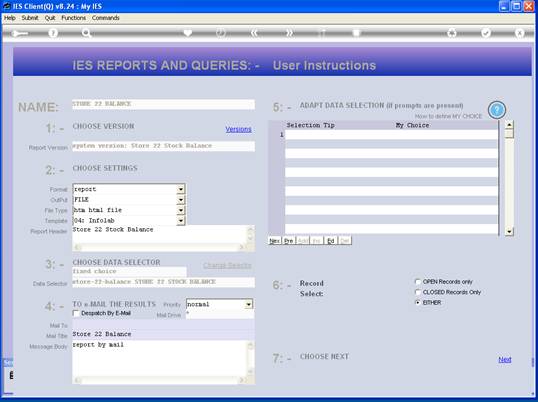Image resolution: width=538 pixels, height=402 pixels.
Task: Click the magnifier search toolbar icon
Action: click(86, 33)
